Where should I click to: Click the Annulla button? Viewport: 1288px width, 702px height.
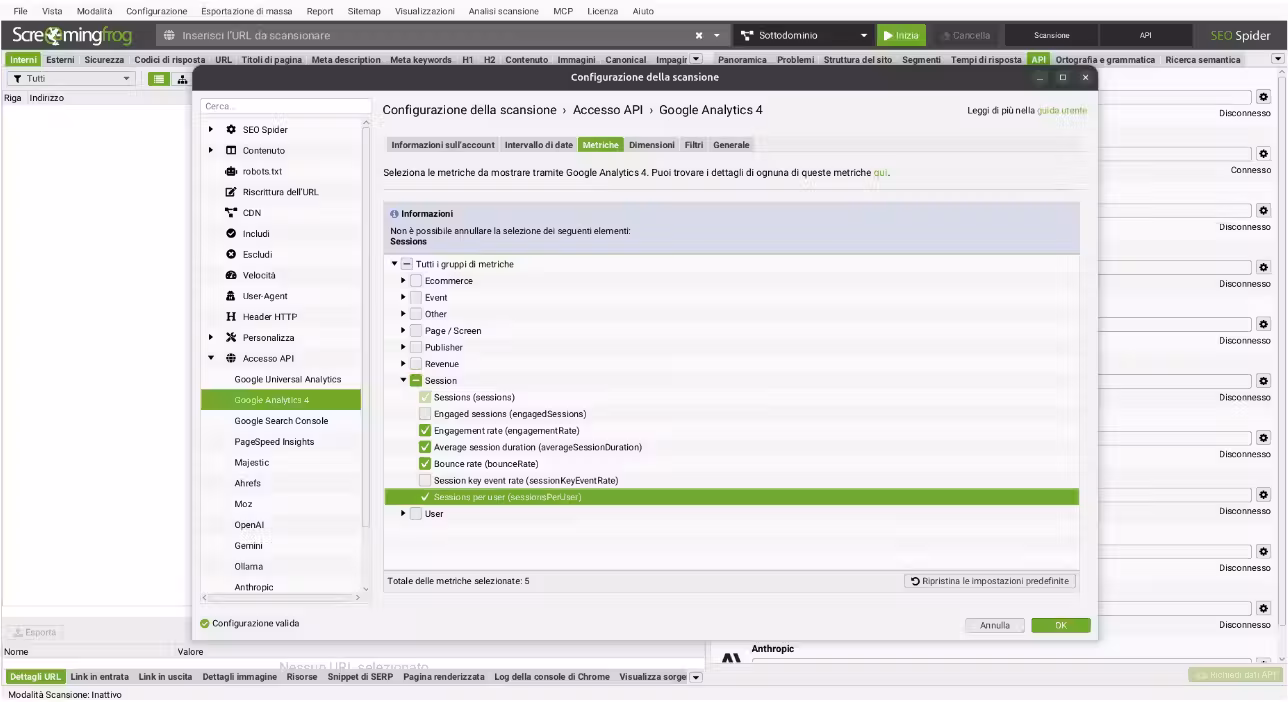pos(995,625)
